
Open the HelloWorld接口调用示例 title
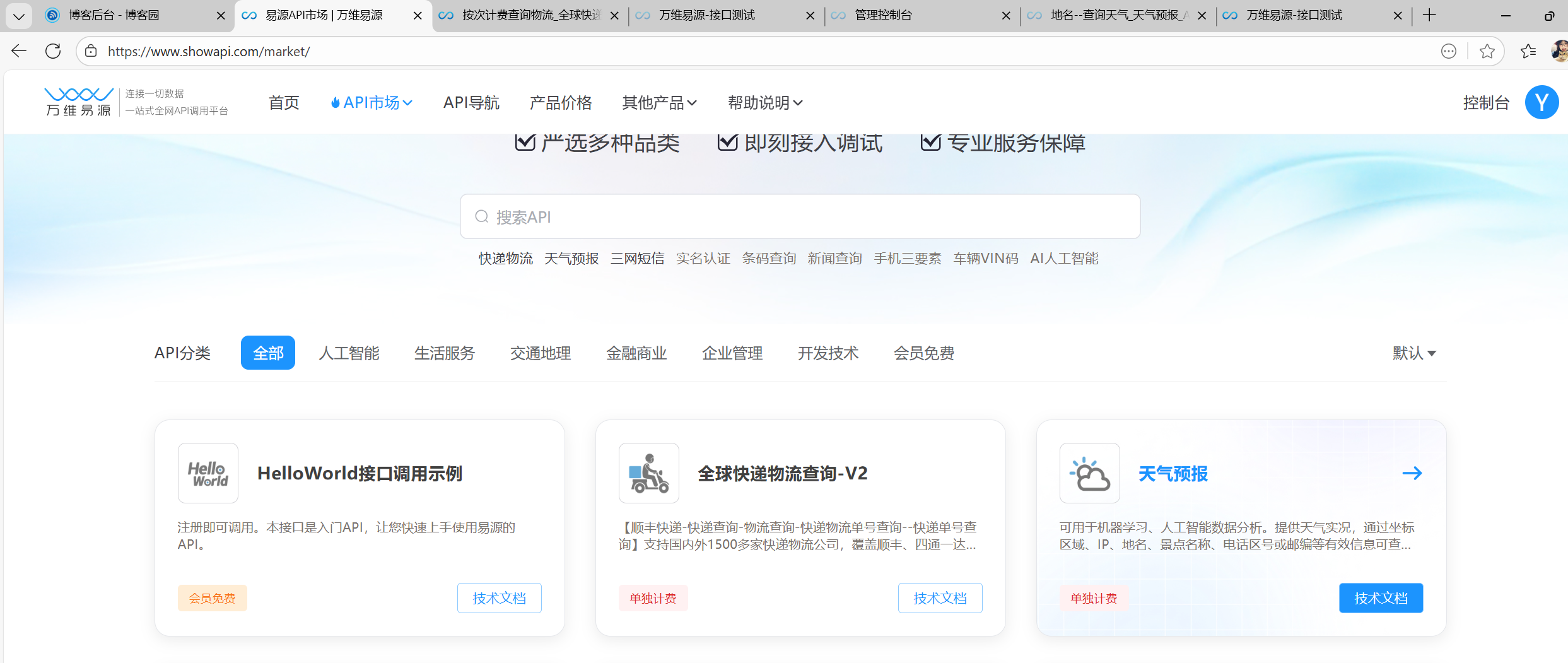[360, 473]
